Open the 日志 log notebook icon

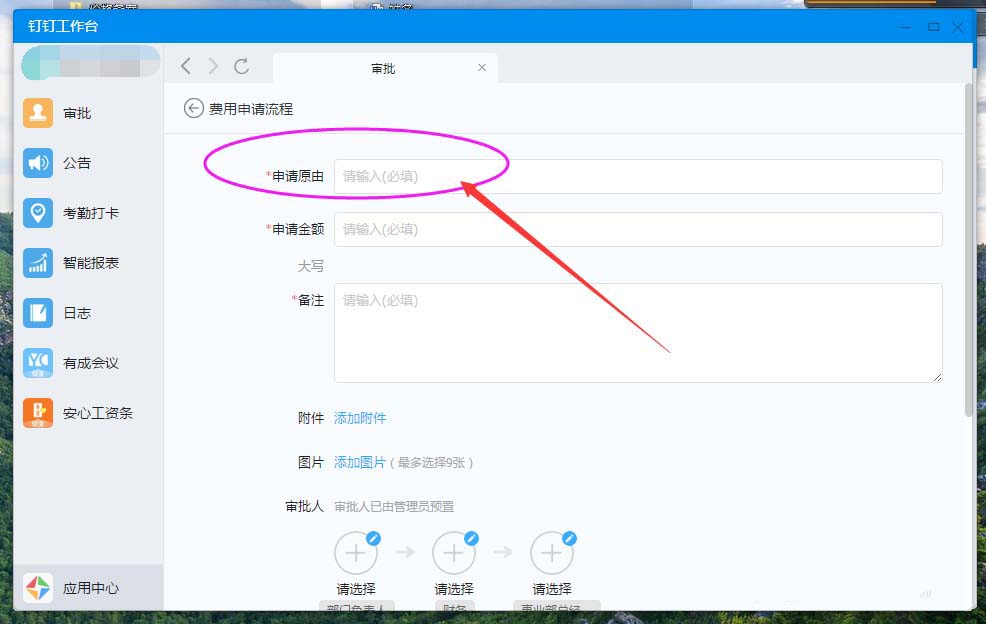click(38, 313)
